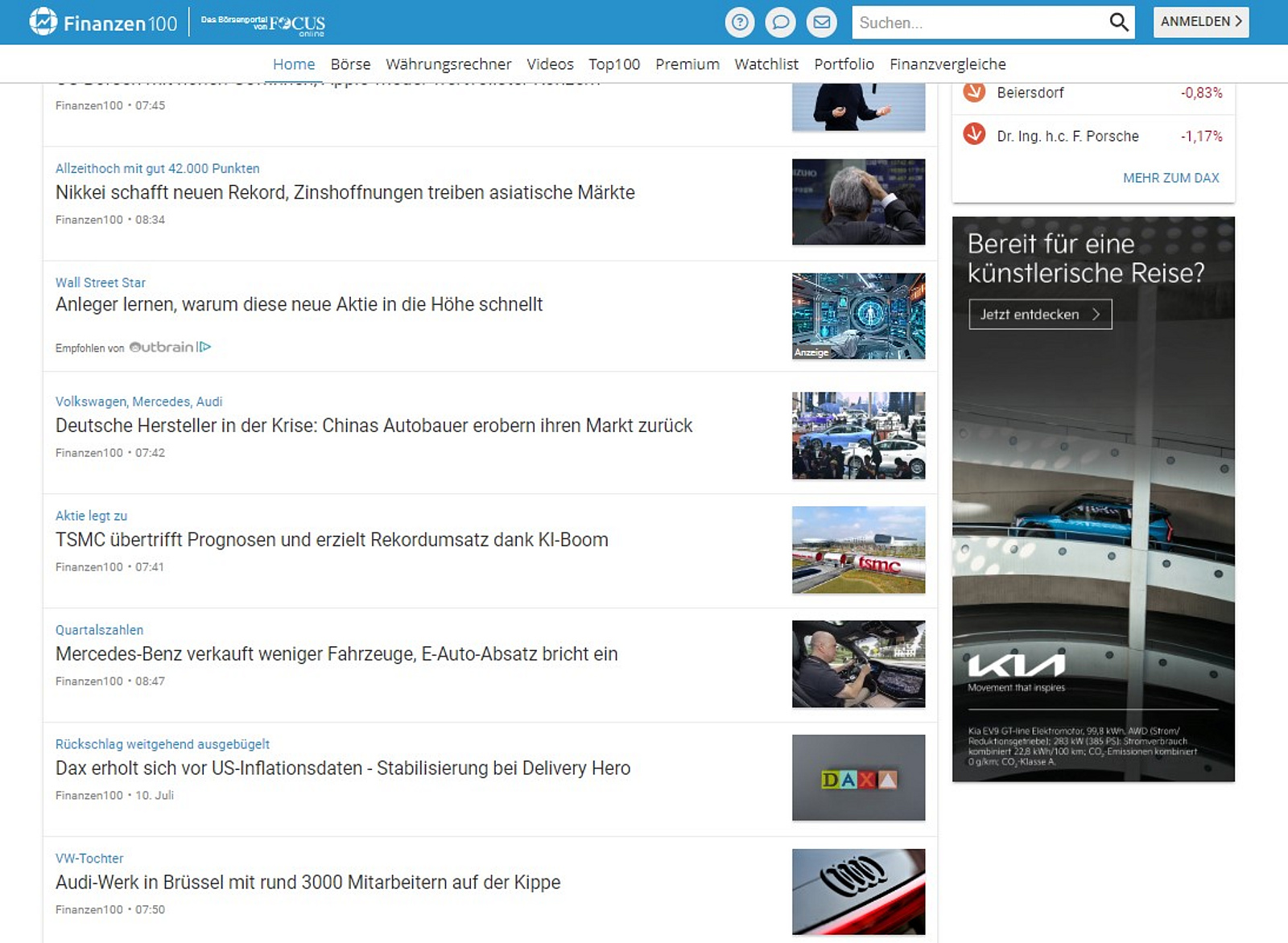Click the -0,83% value for Beiersdorf
The height and width of the screenshot is (943, 1288).
[x=1202, y=93]
